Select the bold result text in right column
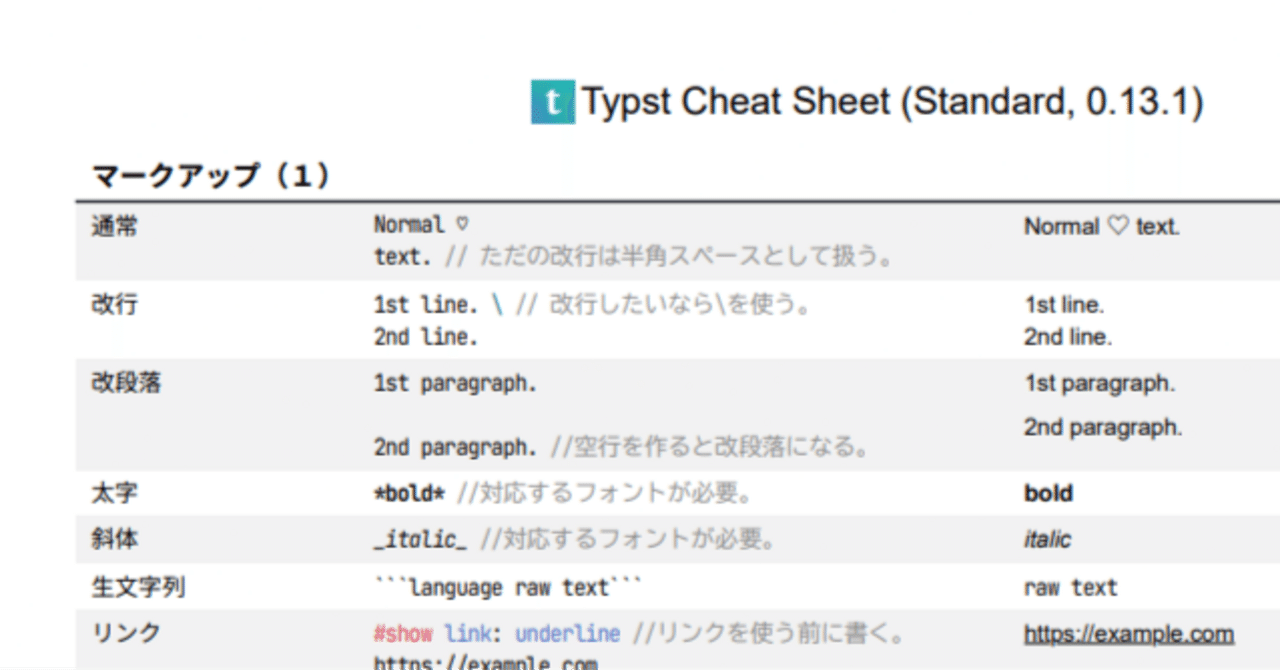The height and width of the screenshot is (670, 1280). click(x=1047, y=493)
